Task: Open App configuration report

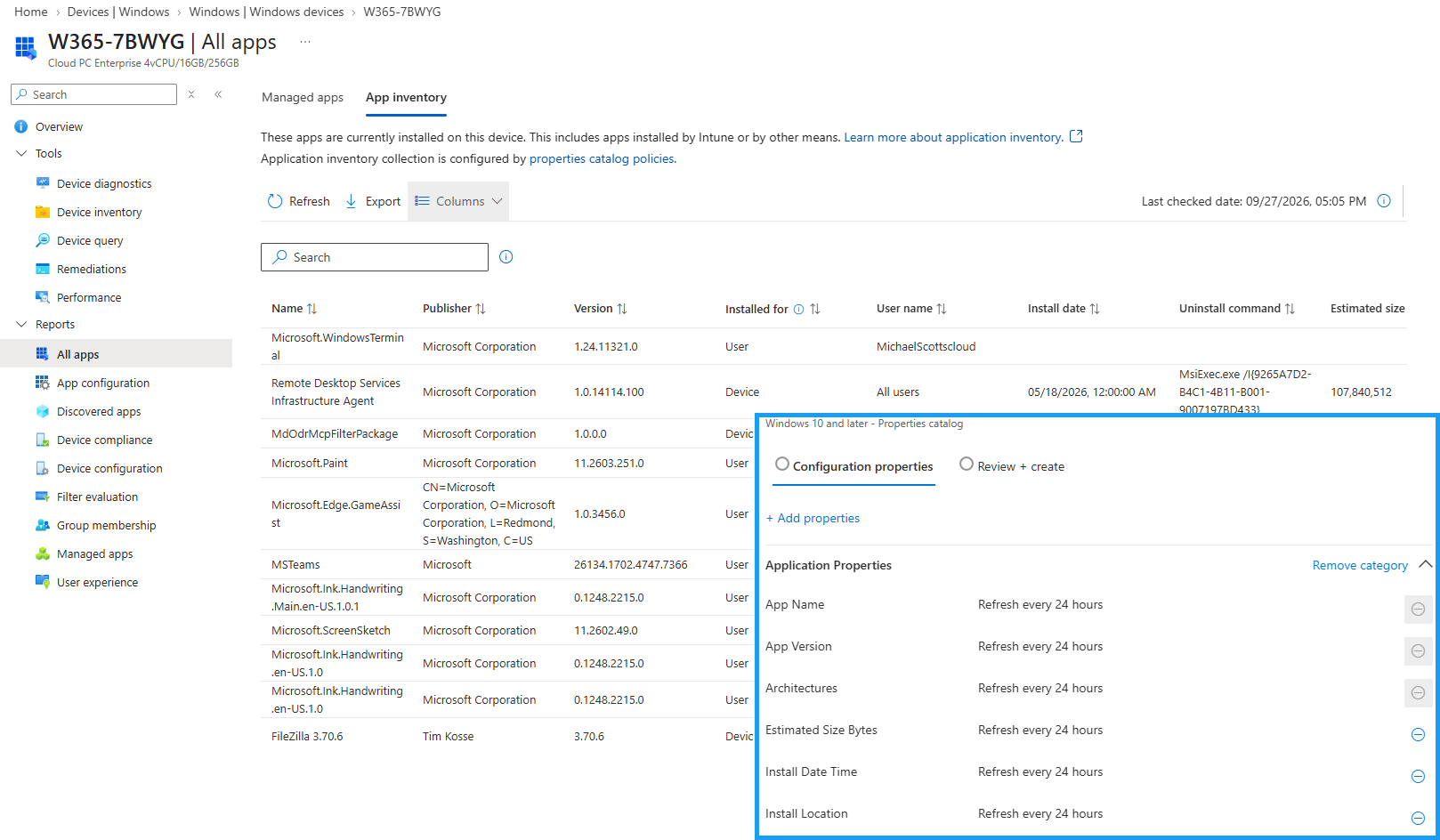Action: [x=103, y=383]
